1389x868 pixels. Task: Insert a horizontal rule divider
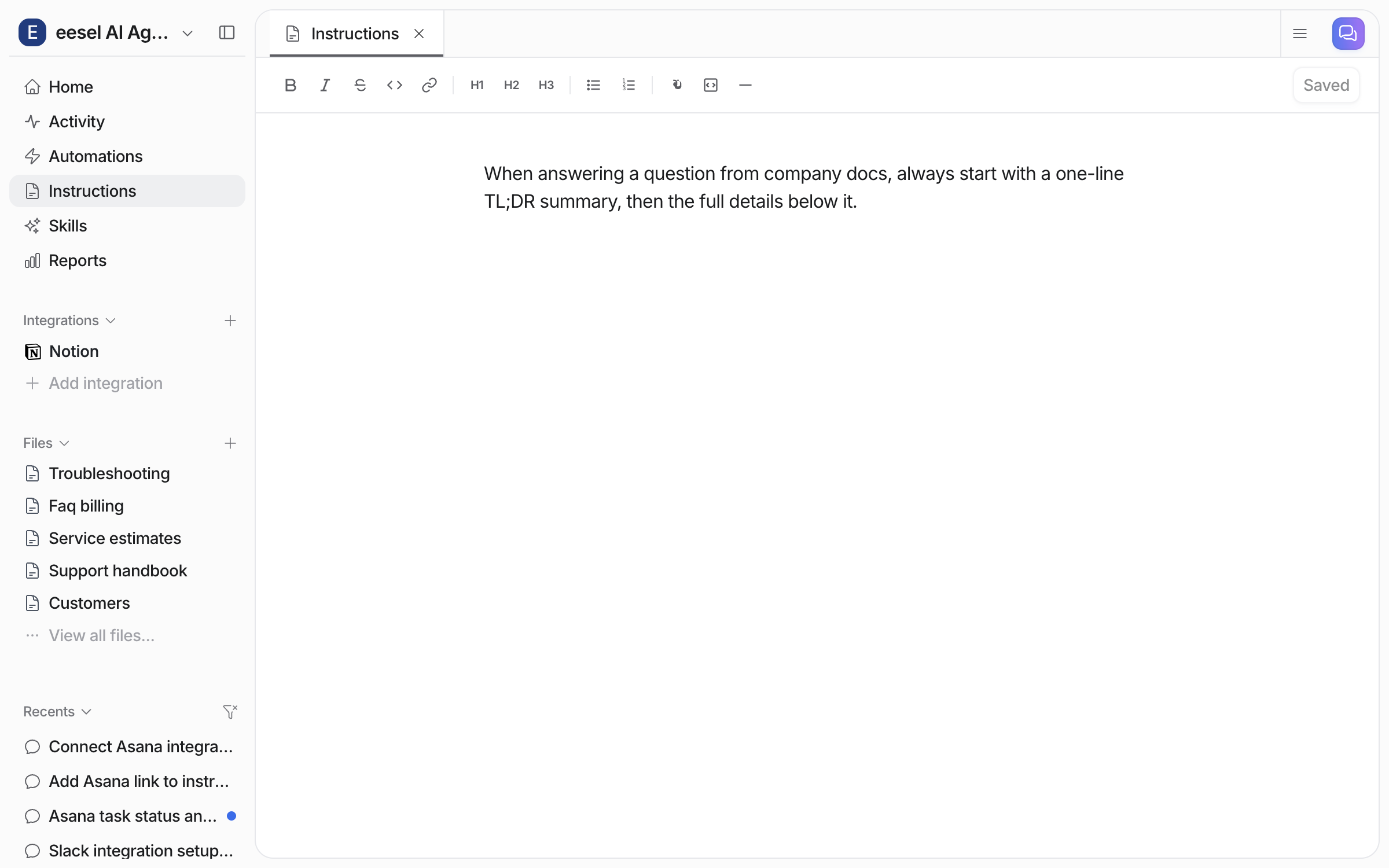[745, 85]
